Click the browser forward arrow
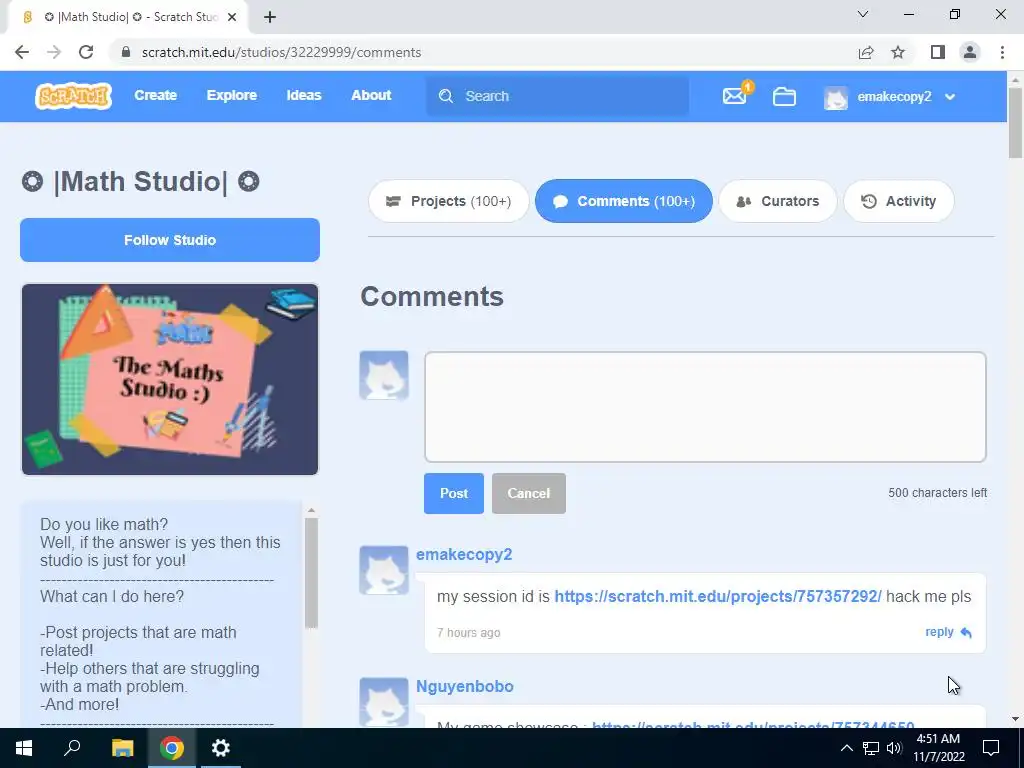 click(54, 52)
